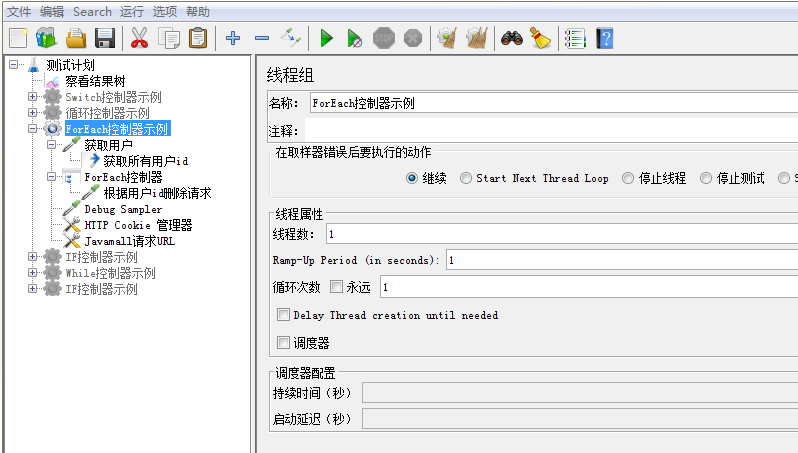The image size is (798, 453).
Task: Select the 获取用户 sampler node
Action: tap(108, 146)
